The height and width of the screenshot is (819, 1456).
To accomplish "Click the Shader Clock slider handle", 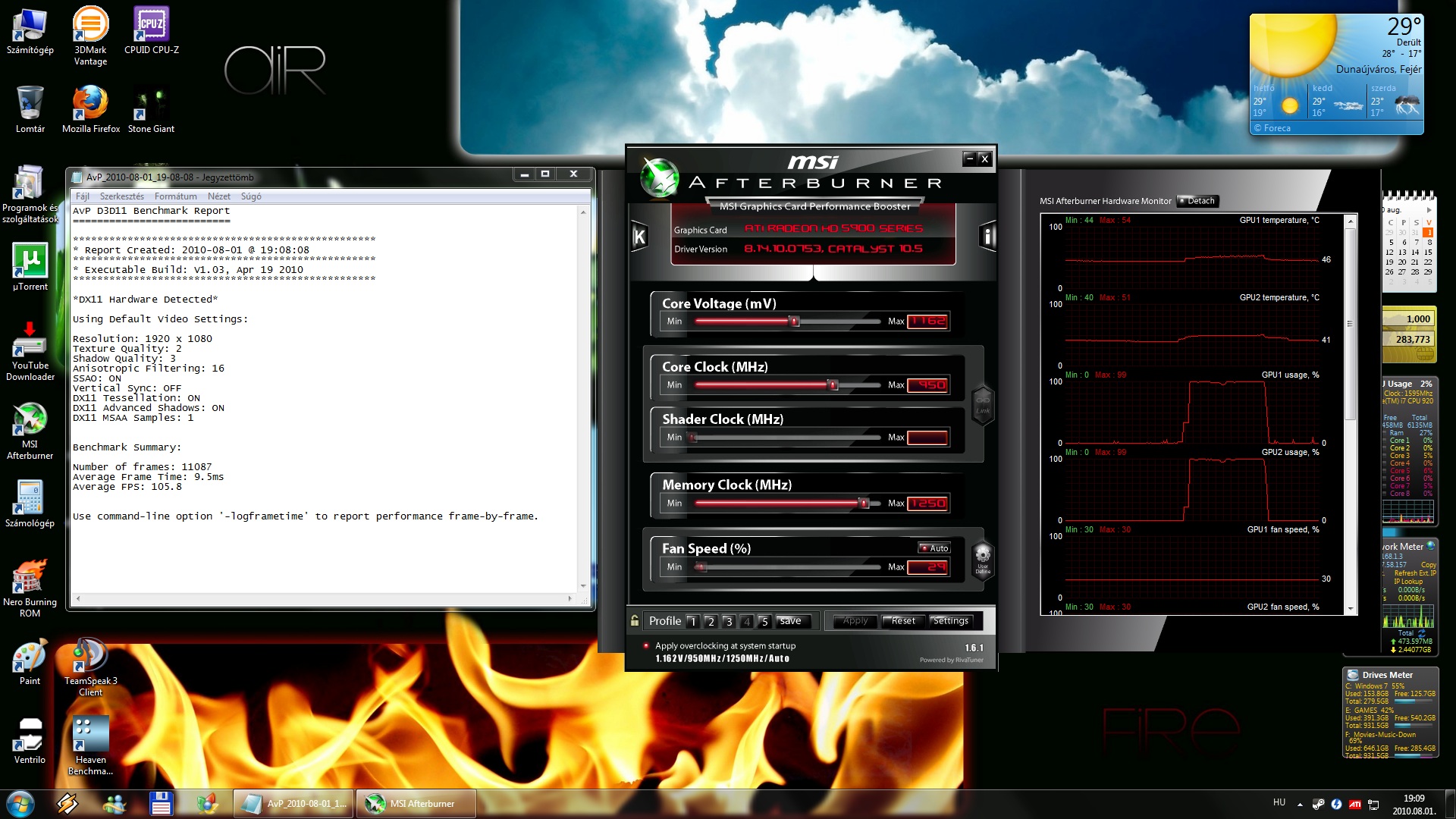I will [692, 438].
